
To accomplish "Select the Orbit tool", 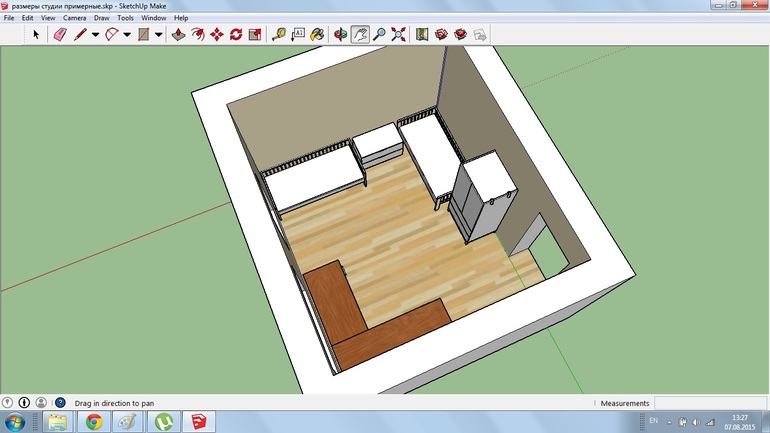I will (x=341, y=34).
